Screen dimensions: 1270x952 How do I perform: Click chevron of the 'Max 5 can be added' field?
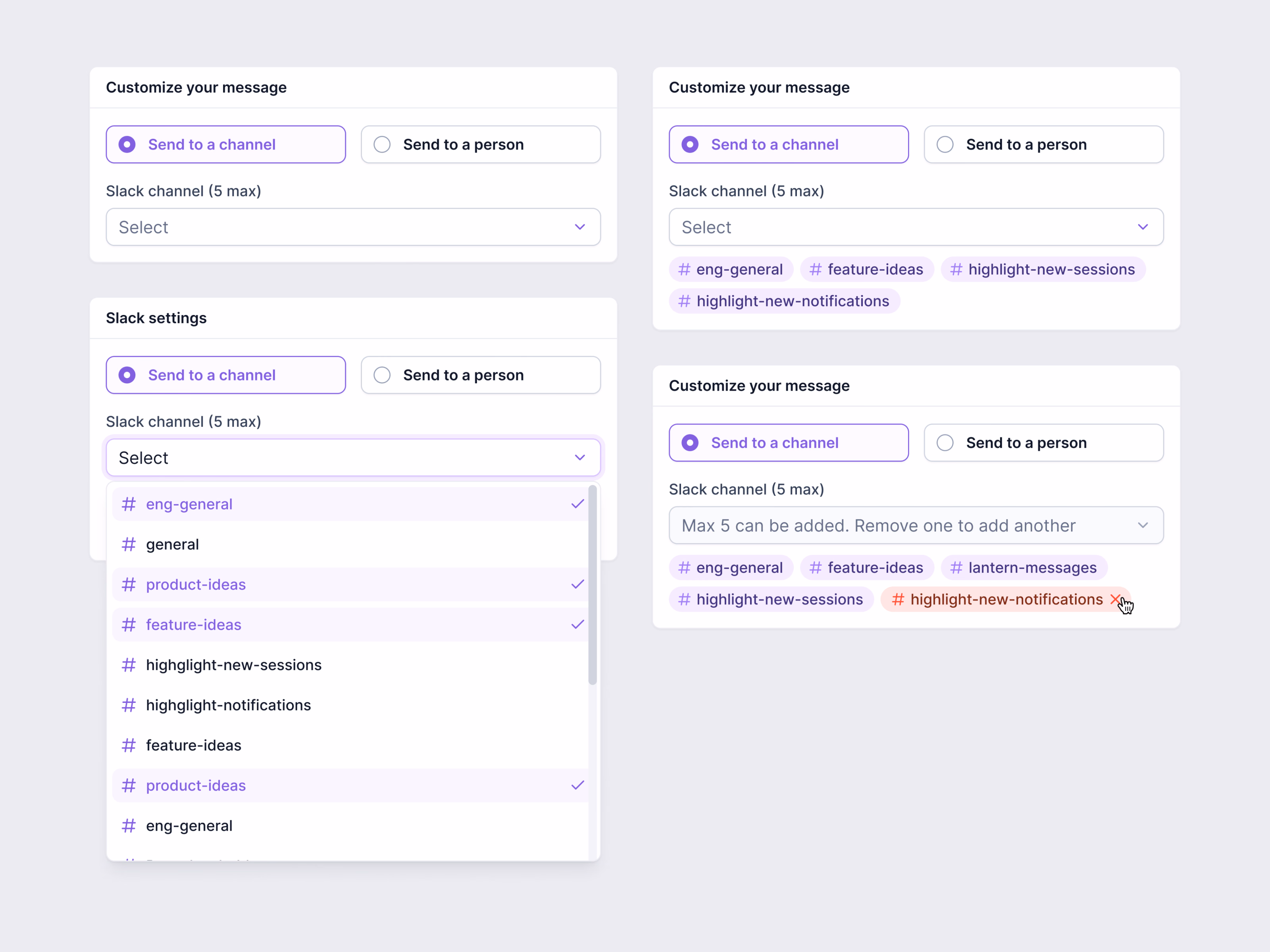(x=1143, y=526)
